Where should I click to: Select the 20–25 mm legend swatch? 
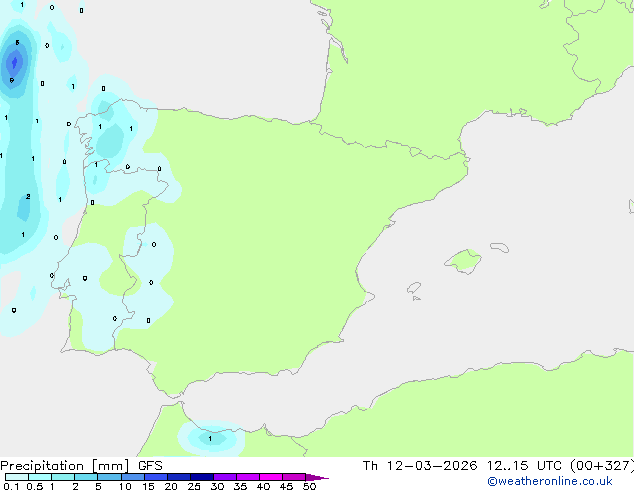point(179,477)
